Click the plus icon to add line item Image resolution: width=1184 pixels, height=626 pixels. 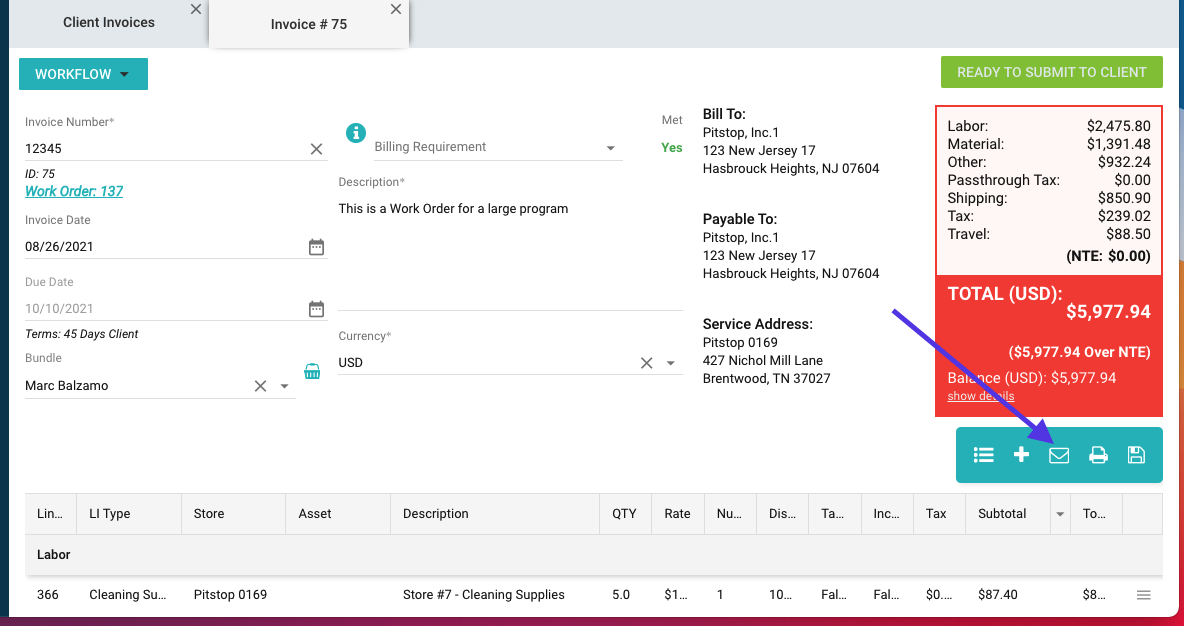pyautogui.click(x=1021, y=455)
